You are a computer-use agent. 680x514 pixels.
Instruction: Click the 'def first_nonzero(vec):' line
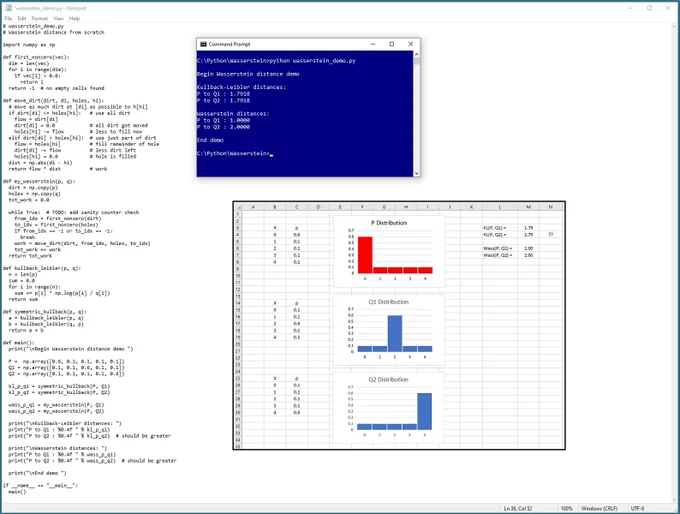coord(36,57)
